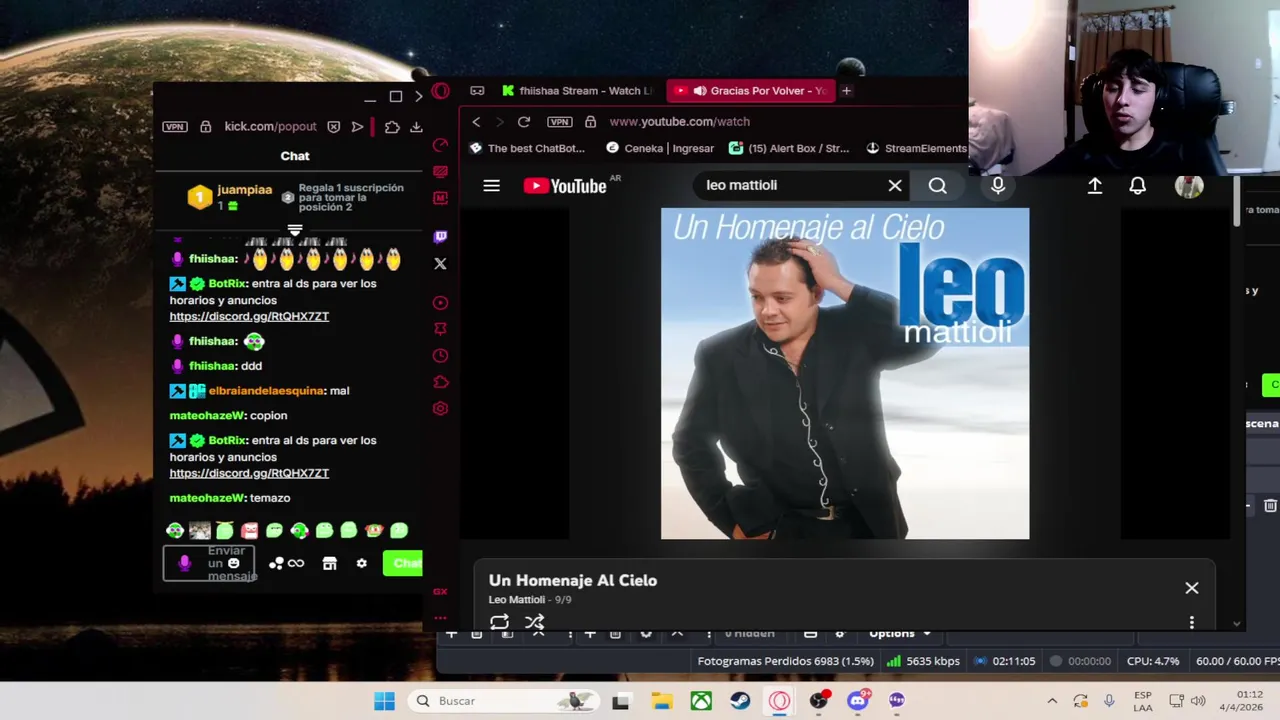This screenshot has height=720, width=1280.
Task: Send message with green Chat button
Action: click(x=404, y=564)
